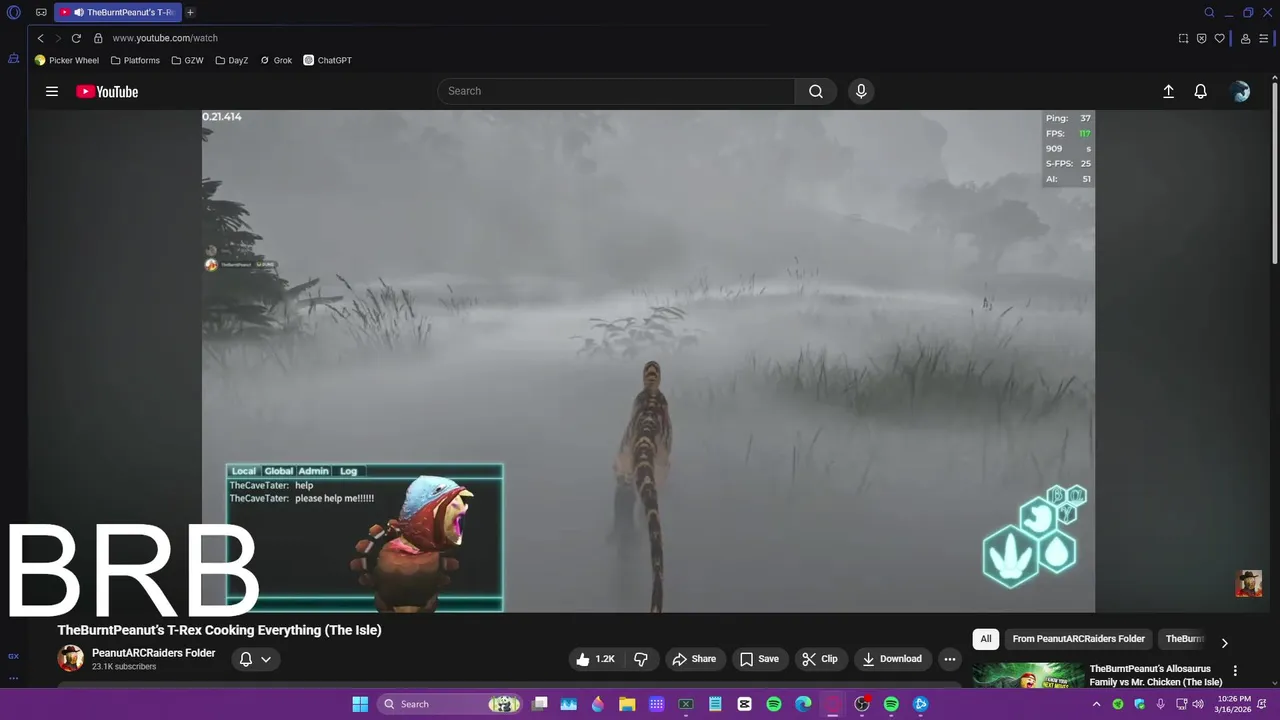1280x720 pixels.
Task: Show hidden system tray icons
Action: click(x=1096, y=704)
